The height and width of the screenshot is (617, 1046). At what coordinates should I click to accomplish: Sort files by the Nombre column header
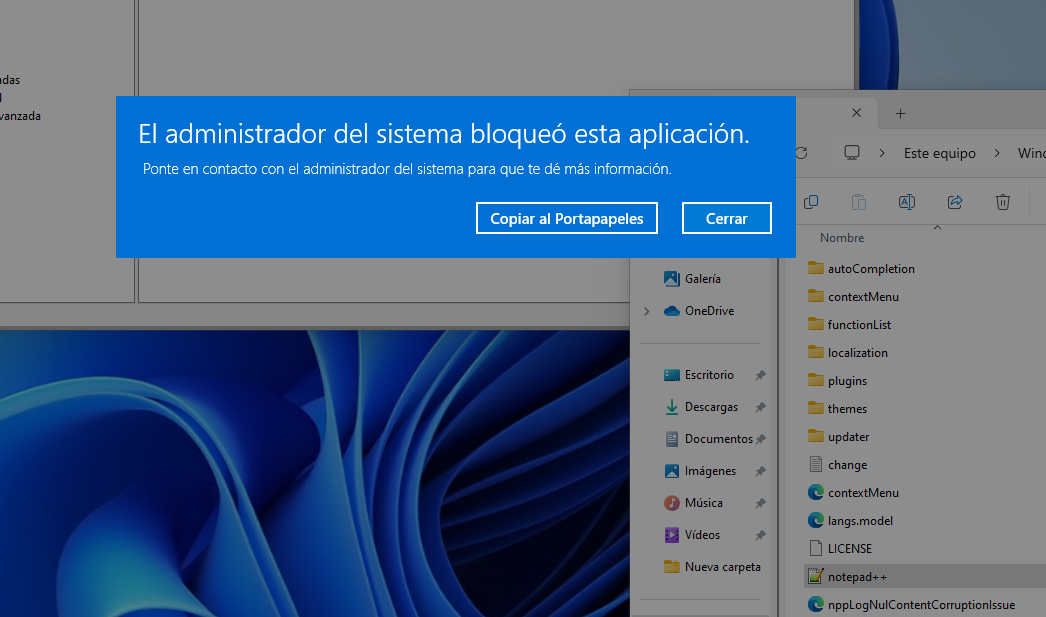pos(842,238)
